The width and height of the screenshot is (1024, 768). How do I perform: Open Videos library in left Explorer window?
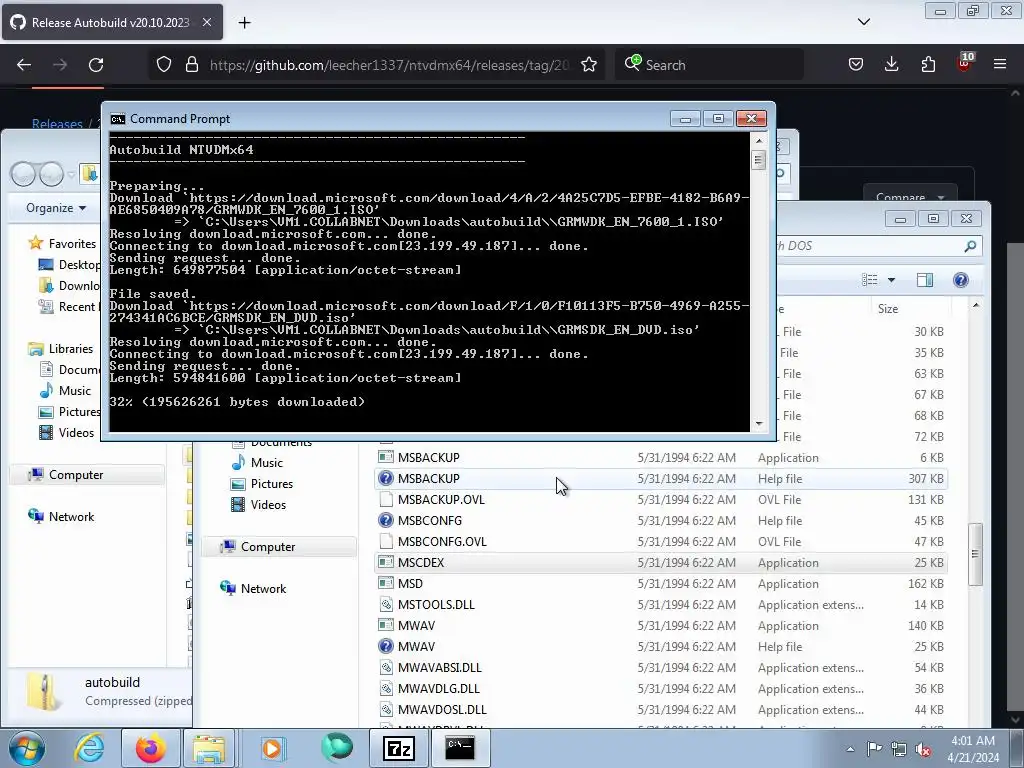point(76,432)
